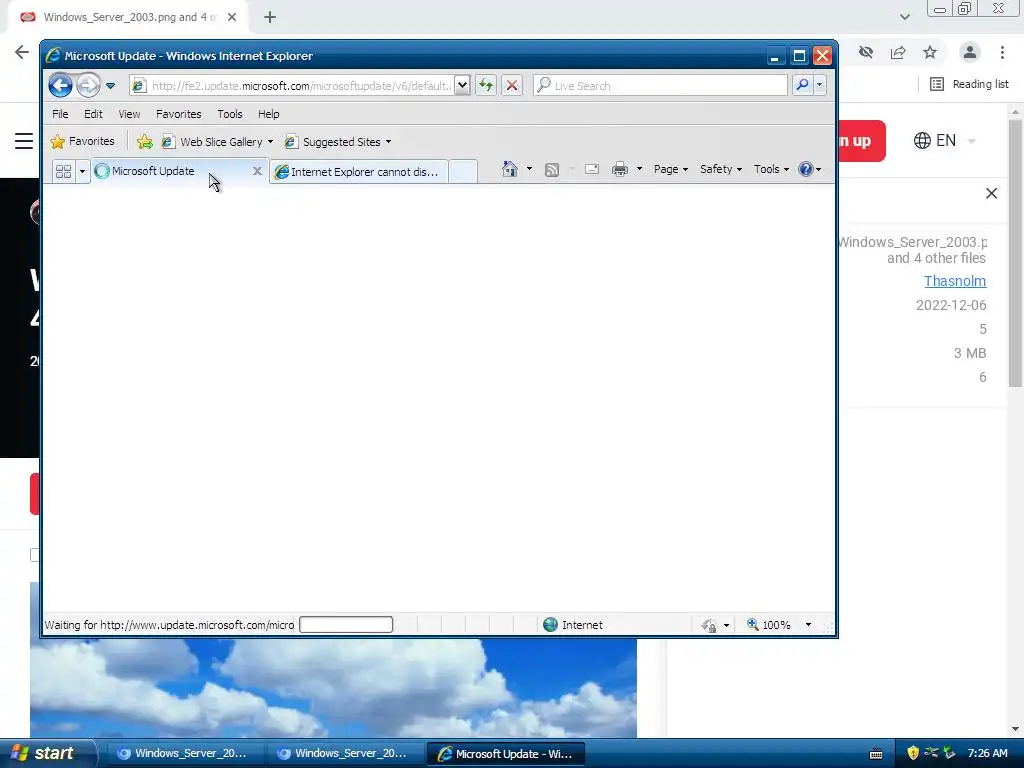Open the Tools menu in the menu bar

click(230, 114)
